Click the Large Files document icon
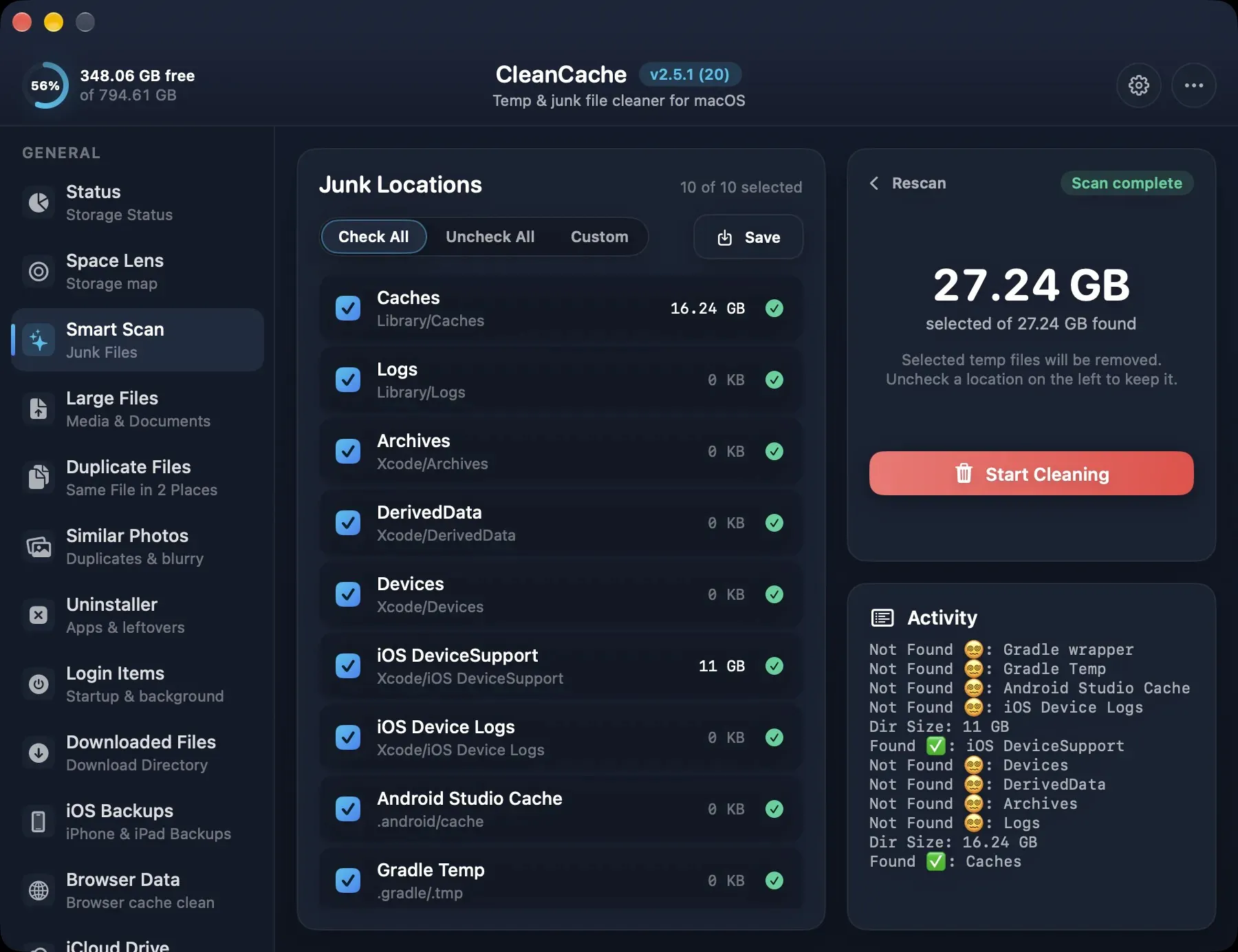 pos(39,409)
